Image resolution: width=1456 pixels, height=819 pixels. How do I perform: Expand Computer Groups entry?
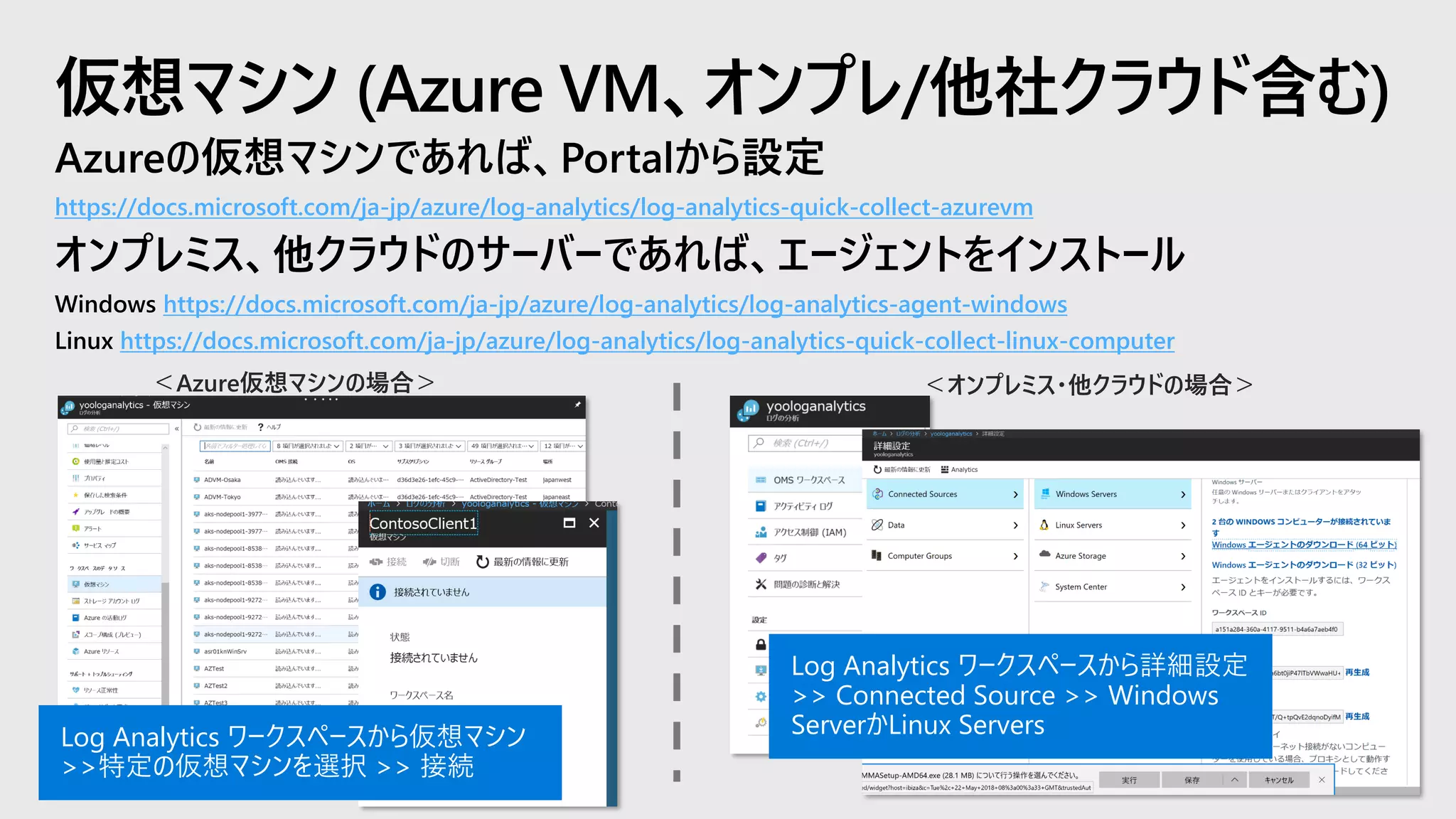pyautogui.click(x=945, y=556)
